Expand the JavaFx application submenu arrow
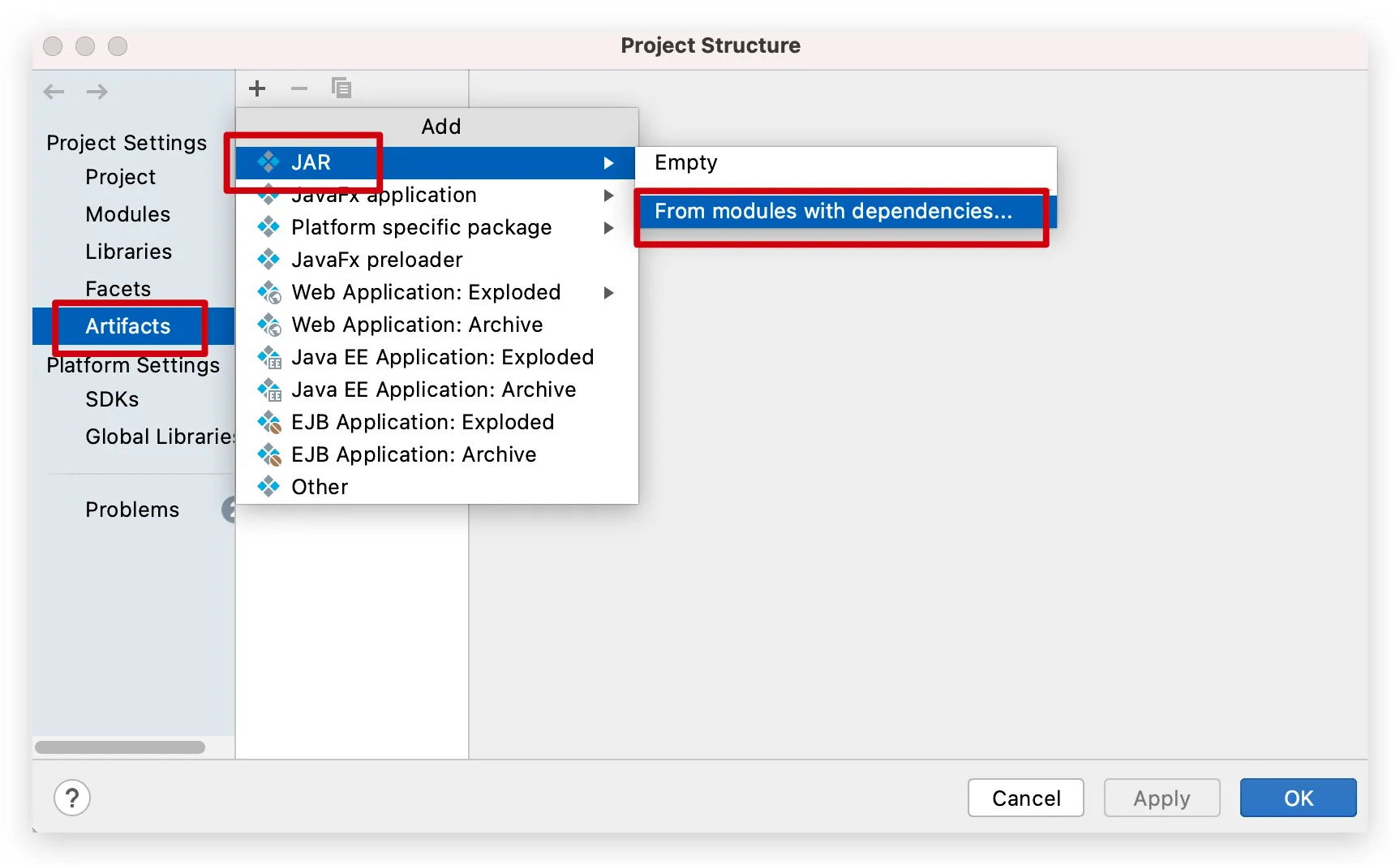 [x=608, y=196]
